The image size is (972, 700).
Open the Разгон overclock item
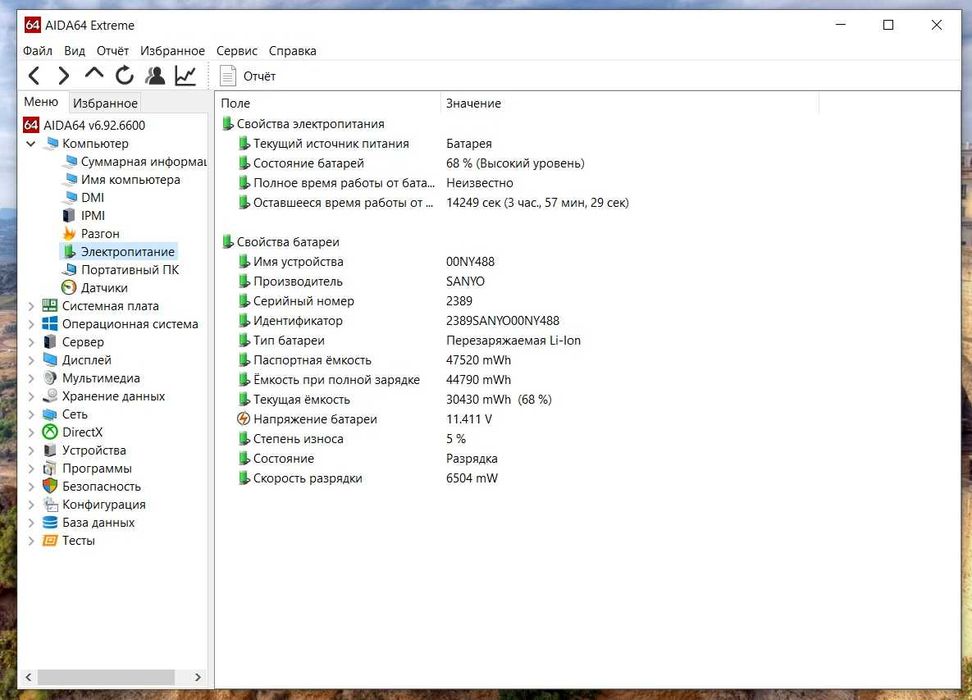click(x=91, y=233)
